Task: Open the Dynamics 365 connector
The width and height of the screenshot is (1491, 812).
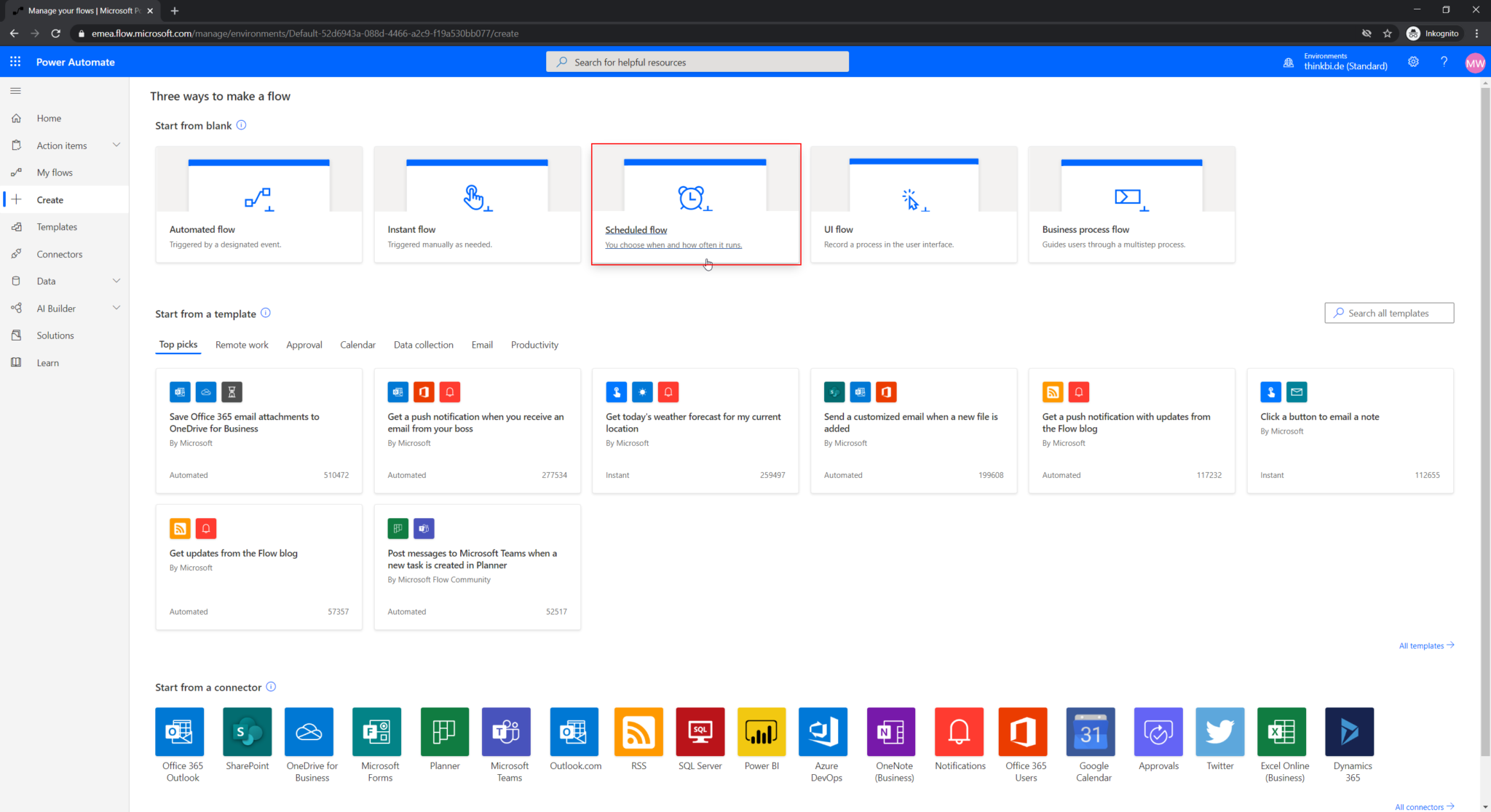Action: click(1349, 731)
